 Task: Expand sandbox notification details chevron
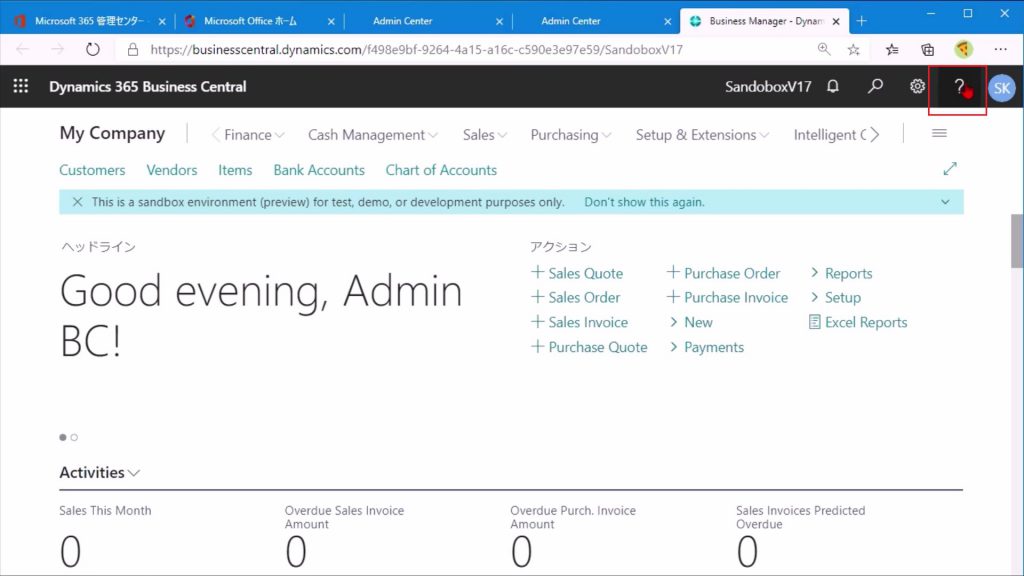(x=945, y=202)
